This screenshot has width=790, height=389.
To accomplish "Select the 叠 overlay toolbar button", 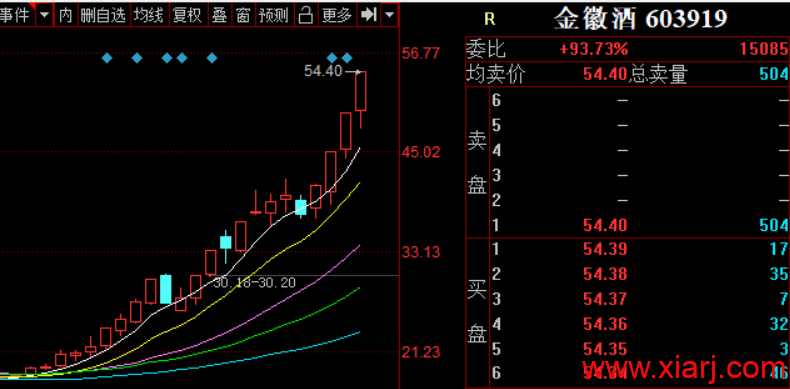I will coord(219,16).
